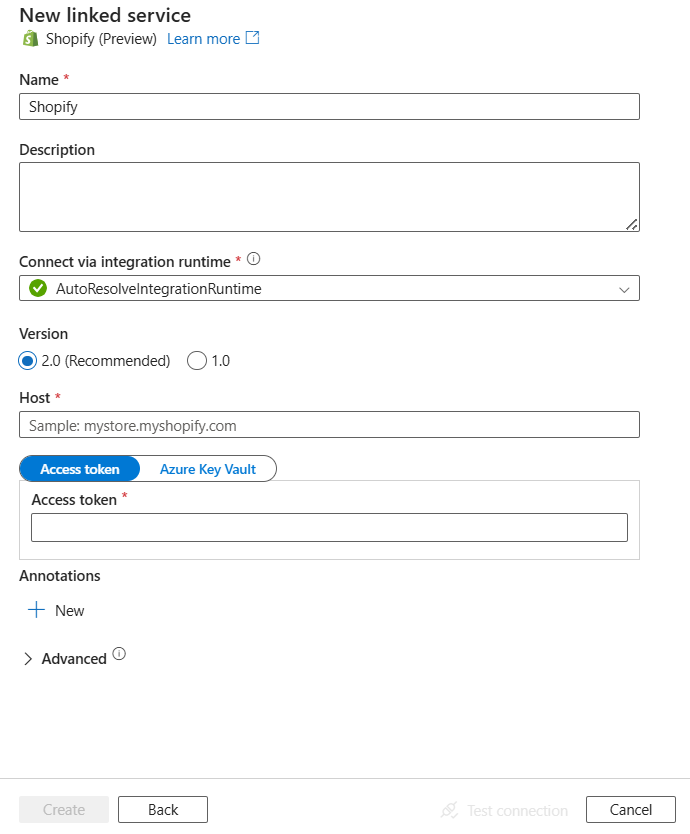Click Cancel to dismiss the dialog

630,809
